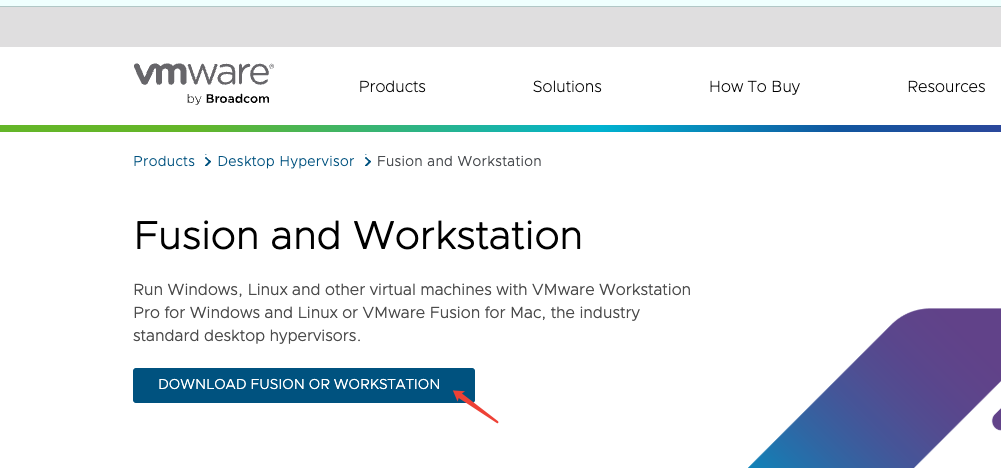This screenshot has width=1001, height=468.
Task: Click the VMware by Broadcom logo
Action: pyautogui.click(x=204, y=84)
